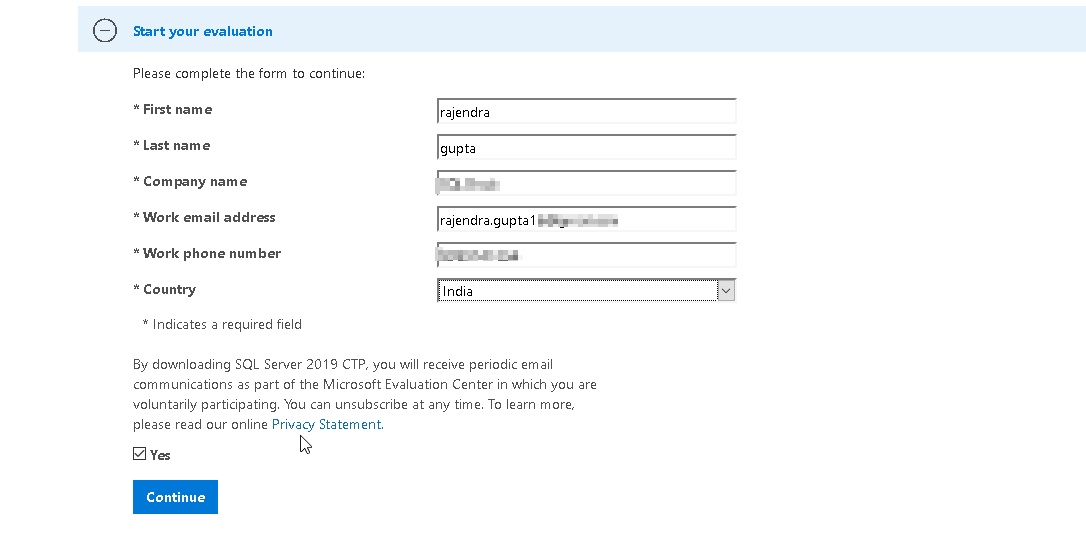Click the First name label
This screenshot has height=544, width=1086.
click(x=172, y=109)
